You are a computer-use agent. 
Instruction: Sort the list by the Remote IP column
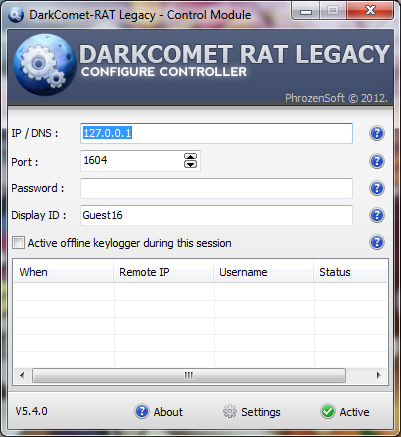click(x=163, y=272)
